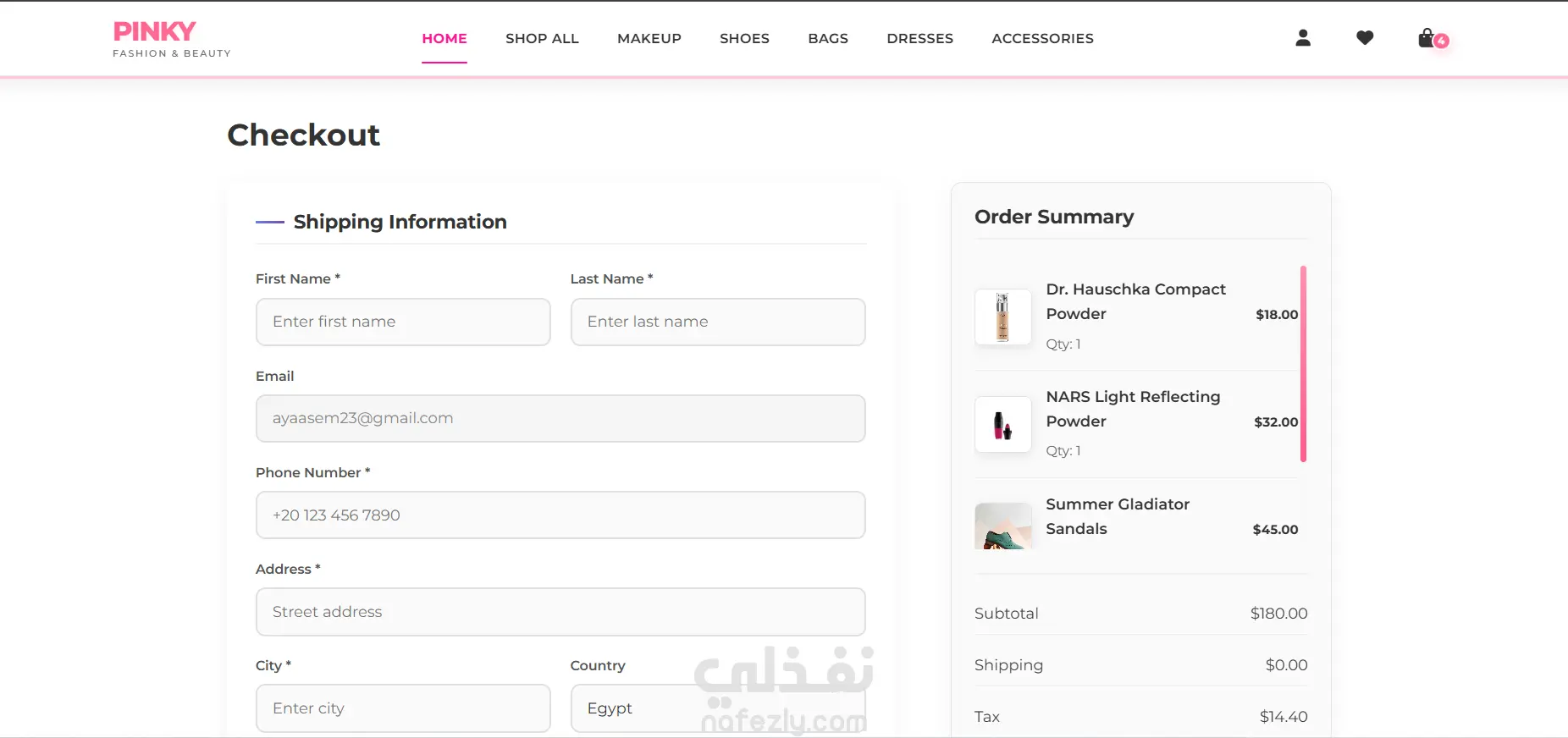
Task: Click Summer Gladiator Sandals thumbnail
Action: click(1002, 526)
